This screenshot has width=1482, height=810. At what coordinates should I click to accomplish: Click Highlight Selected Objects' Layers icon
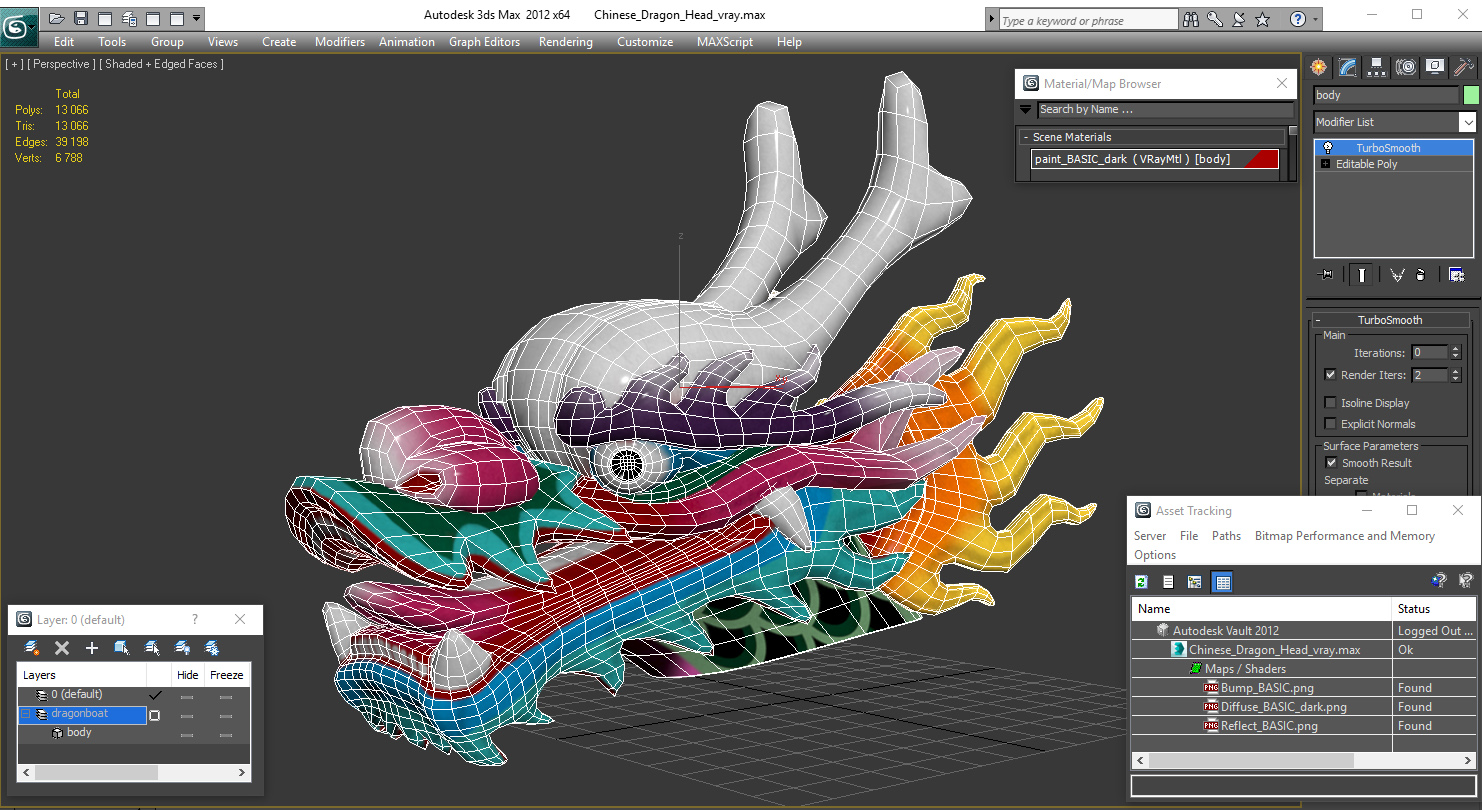[152, 648]
